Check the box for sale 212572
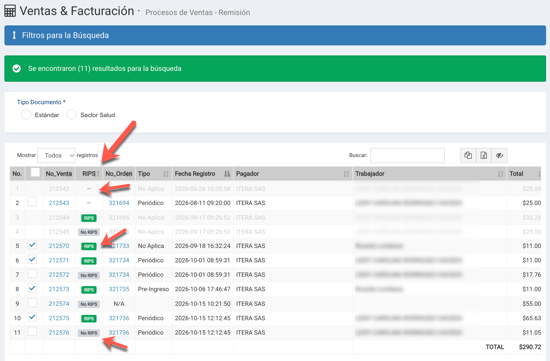Image resolution: width=550 pixels, height=361 pixels. click(32, 274)
